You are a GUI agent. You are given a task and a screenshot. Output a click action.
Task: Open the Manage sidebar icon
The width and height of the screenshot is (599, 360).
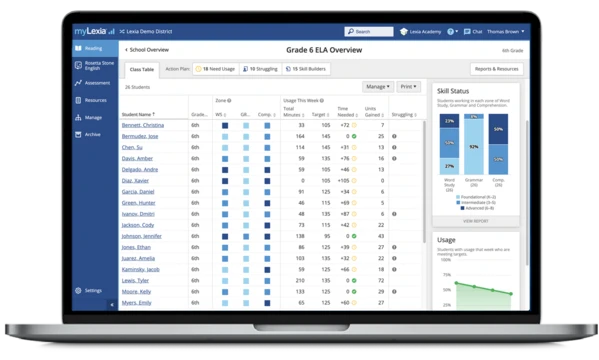click(x=78, y=117)
